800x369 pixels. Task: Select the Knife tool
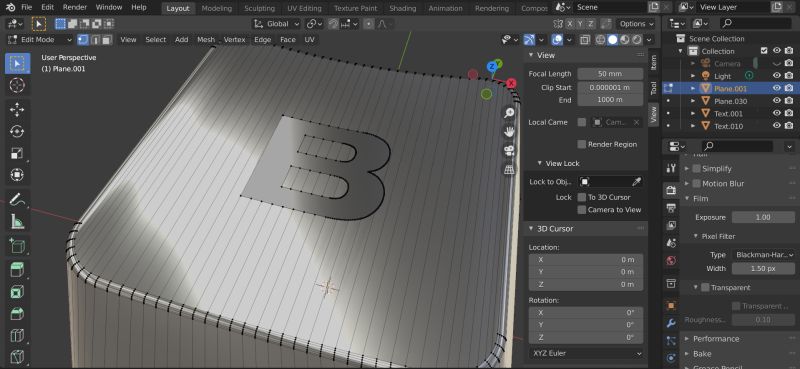click(x=17, y=356)
